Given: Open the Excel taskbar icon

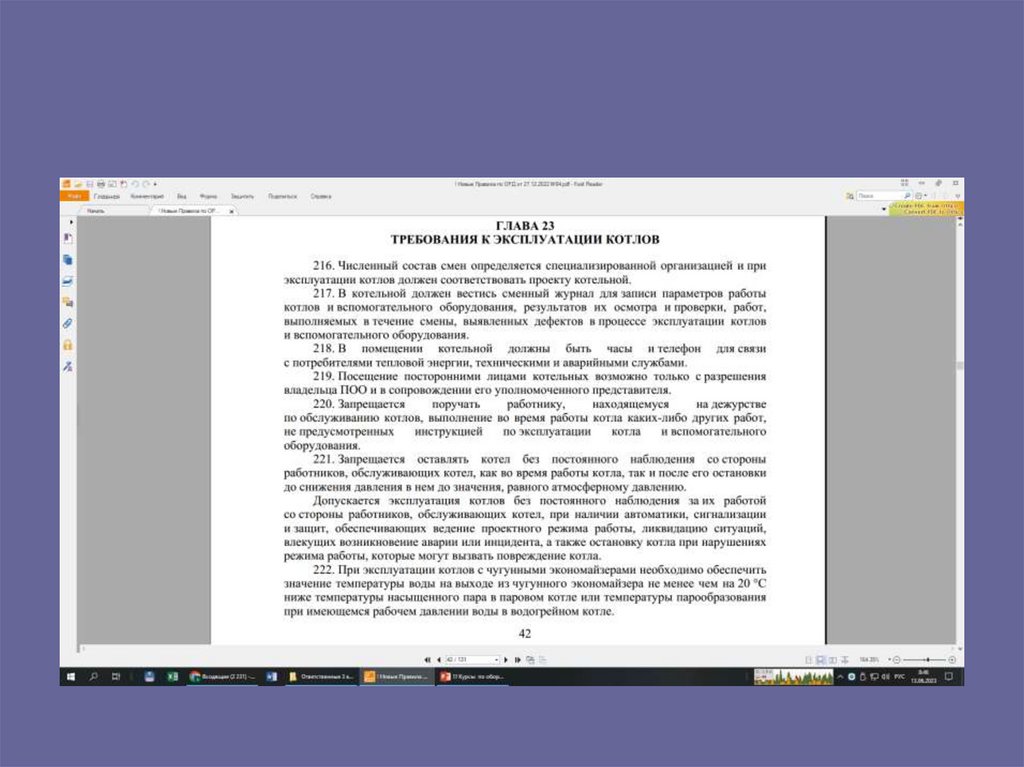Looking at the screenshot, I should pos(172,676).
